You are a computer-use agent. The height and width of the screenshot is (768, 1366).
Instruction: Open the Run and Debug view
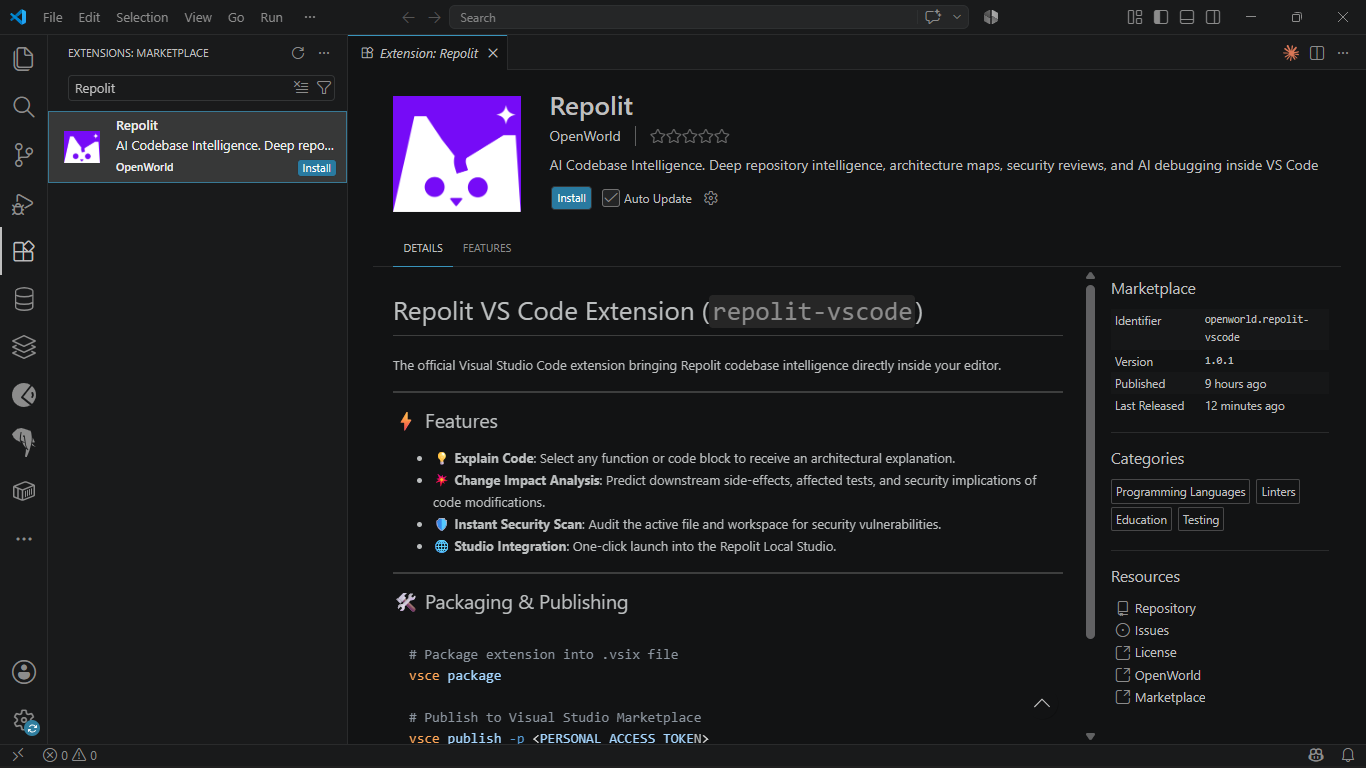point(23,203)
